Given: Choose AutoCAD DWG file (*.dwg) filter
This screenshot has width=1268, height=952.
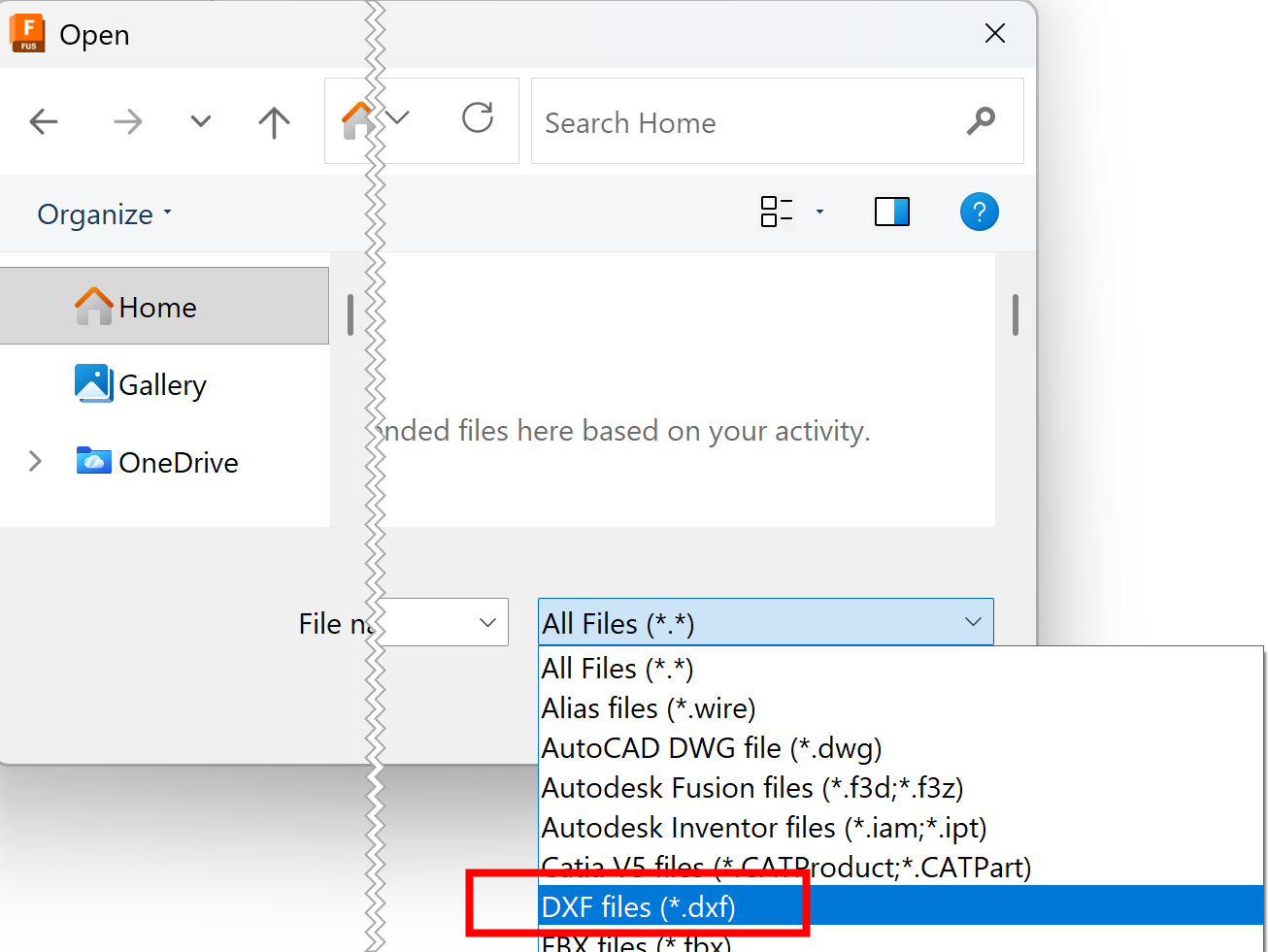Looking at the screenshot, I should (x=711, y=748).
